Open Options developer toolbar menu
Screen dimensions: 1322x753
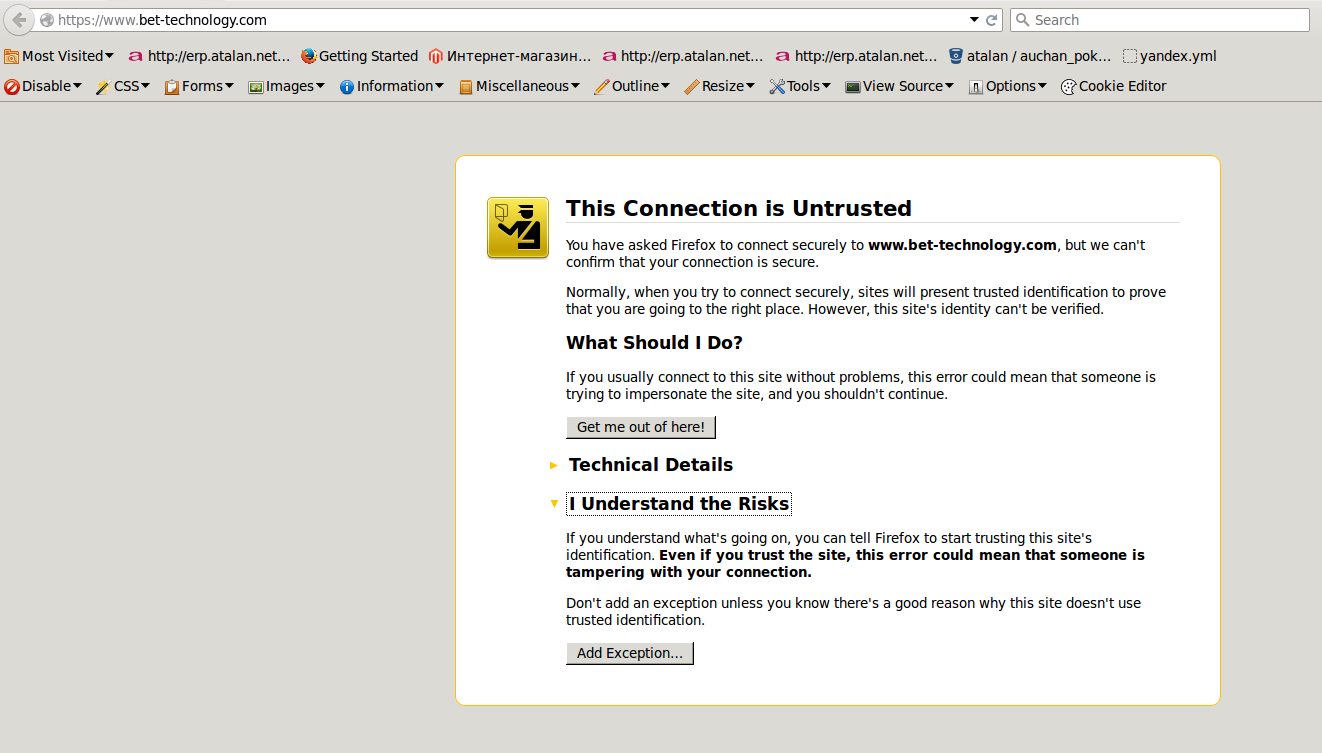(x=1008, y=86)
